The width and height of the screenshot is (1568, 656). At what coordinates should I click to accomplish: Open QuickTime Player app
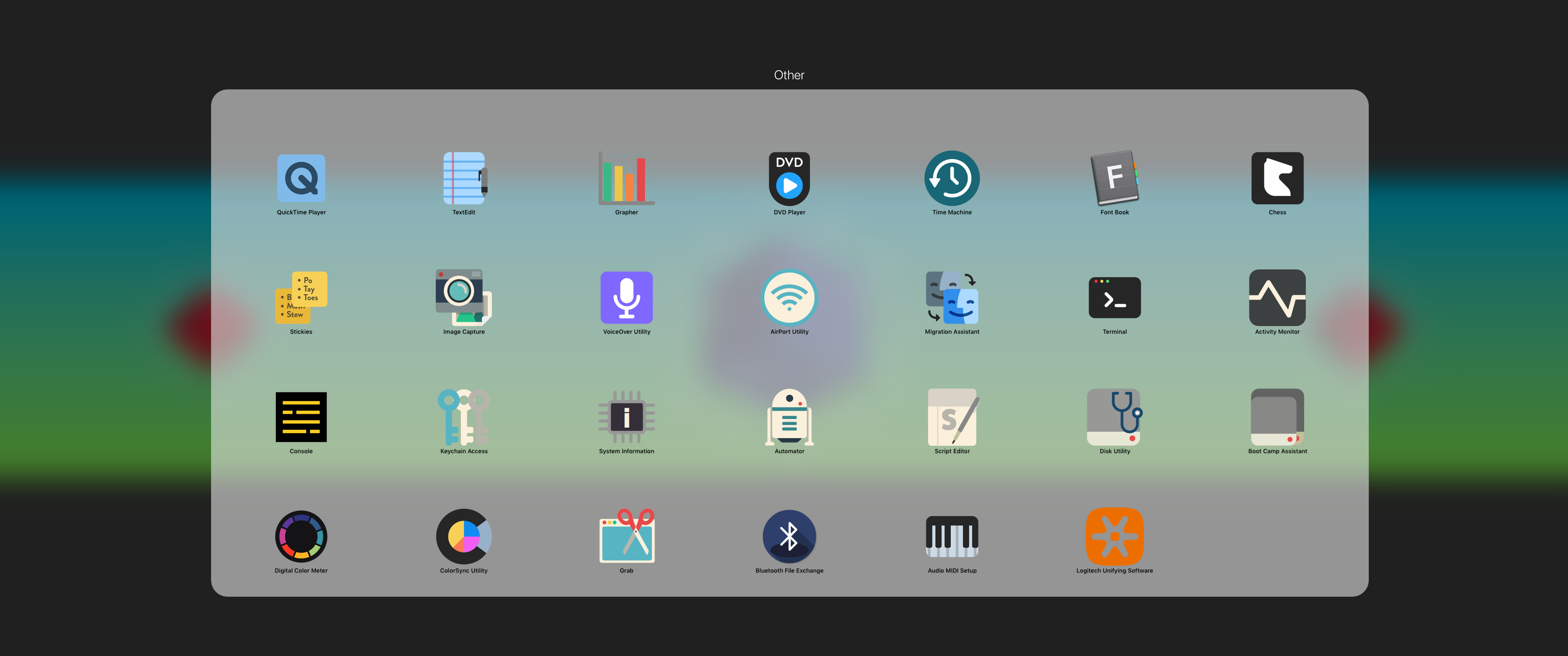click(301, 178)
